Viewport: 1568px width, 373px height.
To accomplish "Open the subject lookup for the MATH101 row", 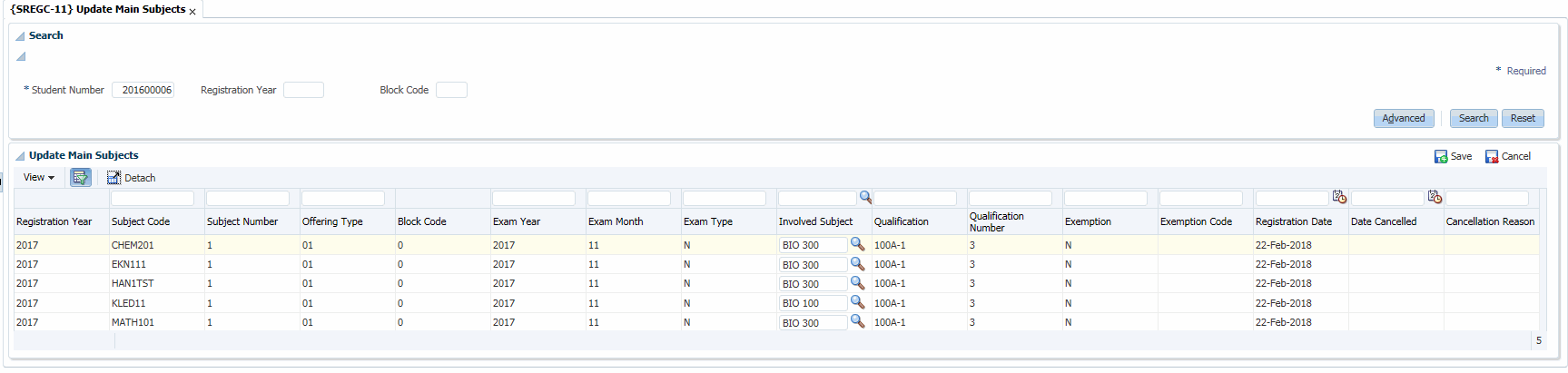I will (x=857, y=321).
